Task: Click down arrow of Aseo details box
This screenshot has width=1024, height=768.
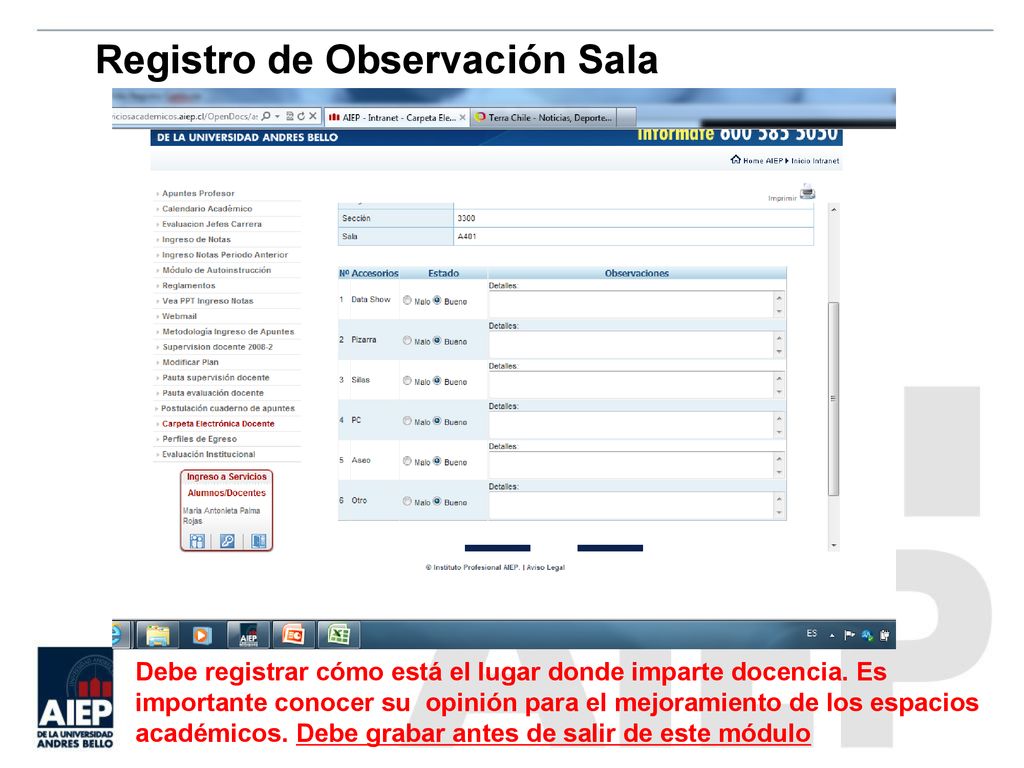Action: coord(779,473)
